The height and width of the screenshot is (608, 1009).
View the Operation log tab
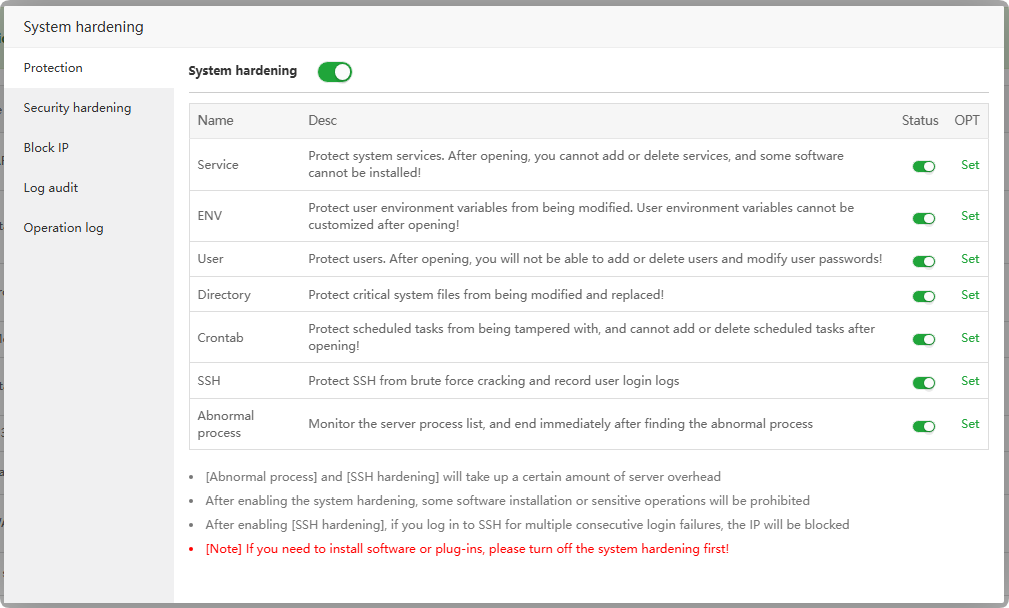(63, 228)
